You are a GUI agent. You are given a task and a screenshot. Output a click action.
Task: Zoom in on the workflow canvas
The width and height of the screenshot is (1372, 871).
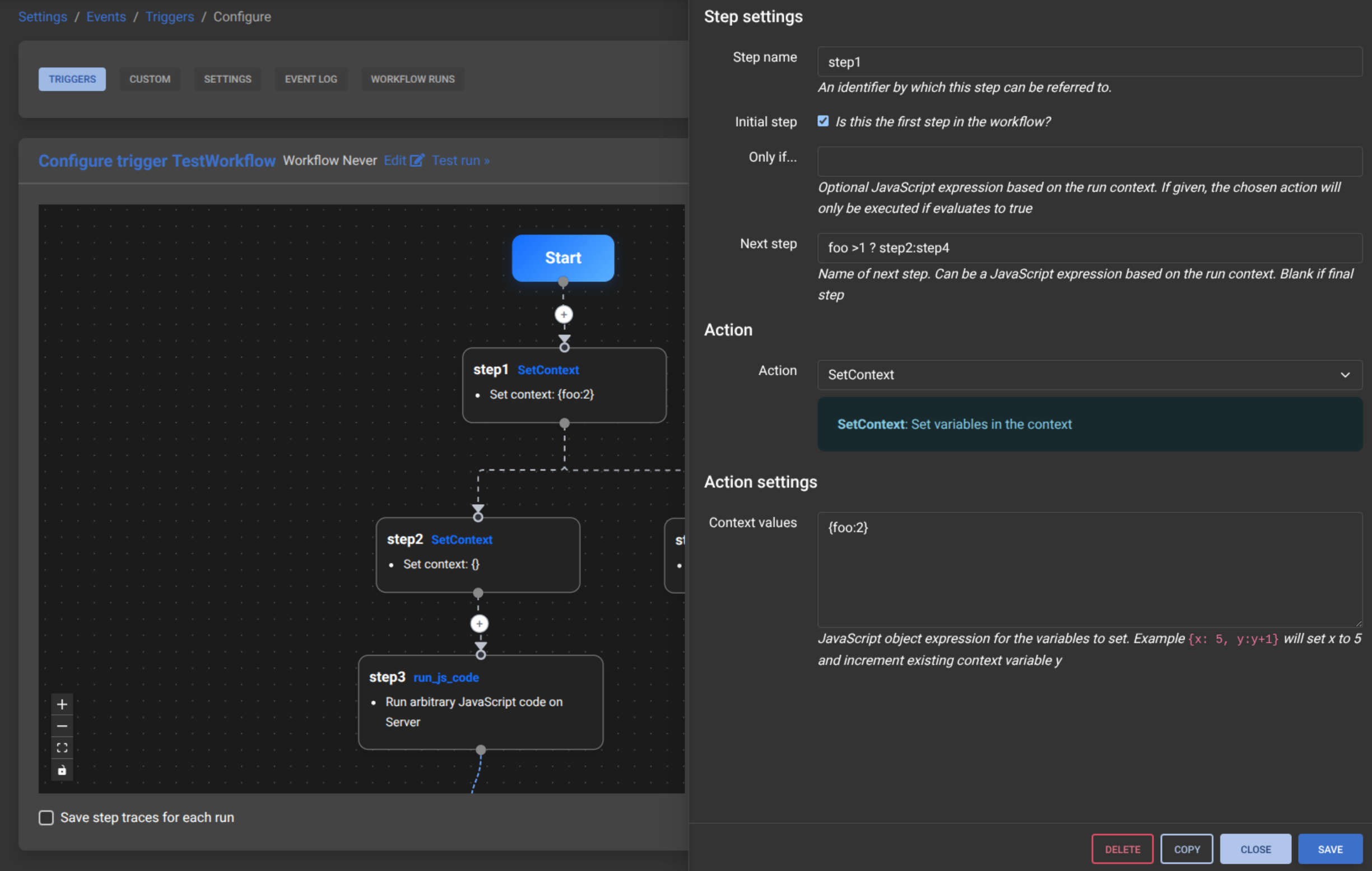point(62,705)
